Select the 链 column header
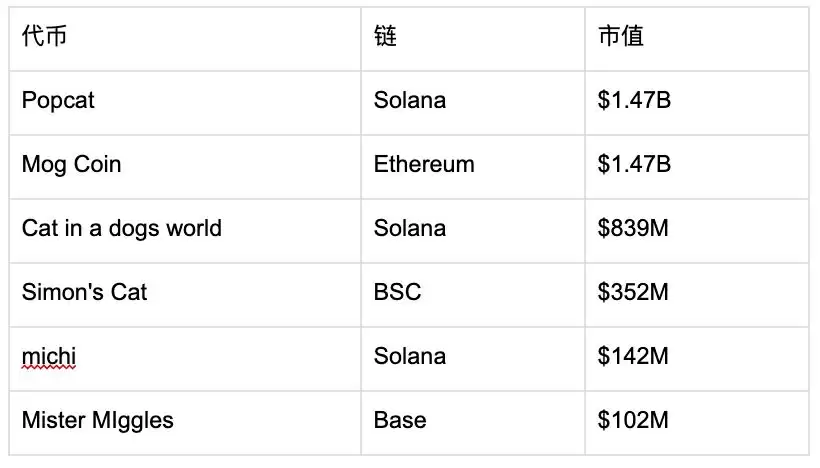This screenshot has height=468, width=820. tap(386, 37)
